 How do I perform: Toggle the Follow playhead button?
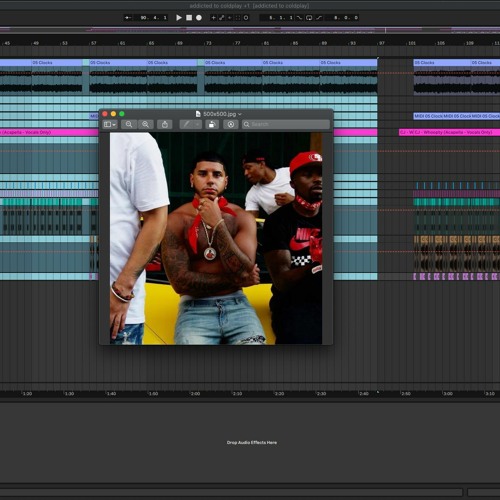pos(128,18)
